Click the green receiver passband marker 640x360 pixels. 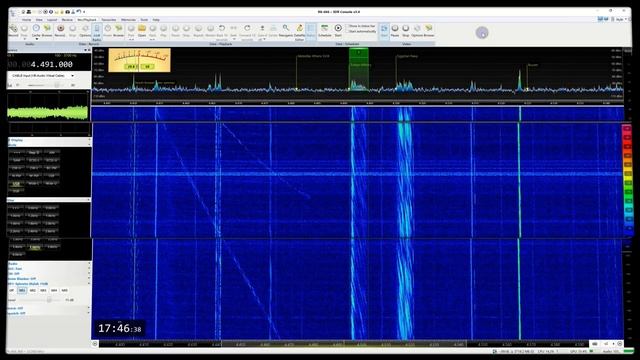tap(359, 69)
